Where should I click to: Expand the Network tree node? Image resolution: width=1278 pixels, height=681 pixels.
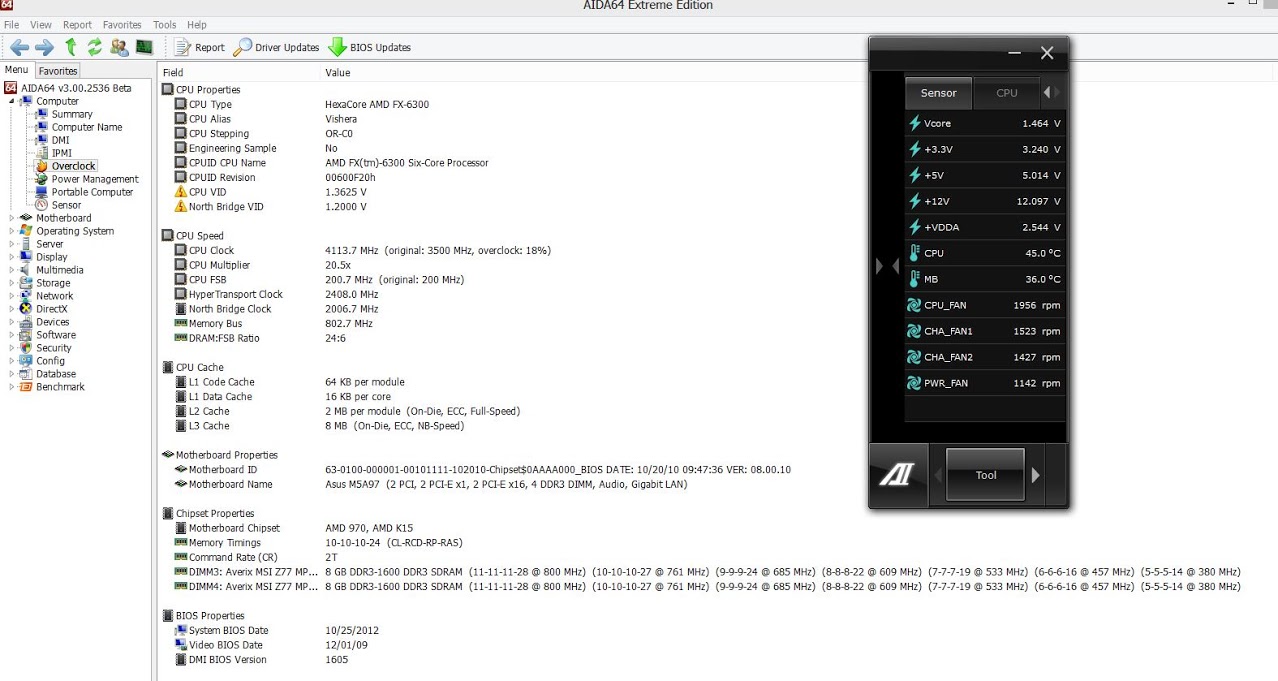(x=12, y=296)
